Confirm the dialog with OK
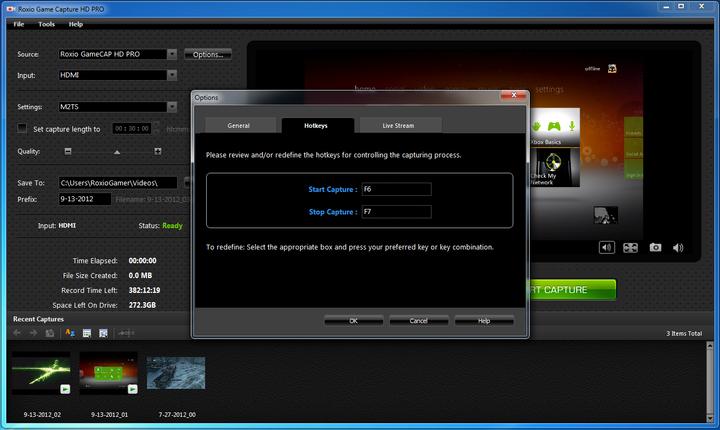Screen dimensions: 720x430 [354, 321]
